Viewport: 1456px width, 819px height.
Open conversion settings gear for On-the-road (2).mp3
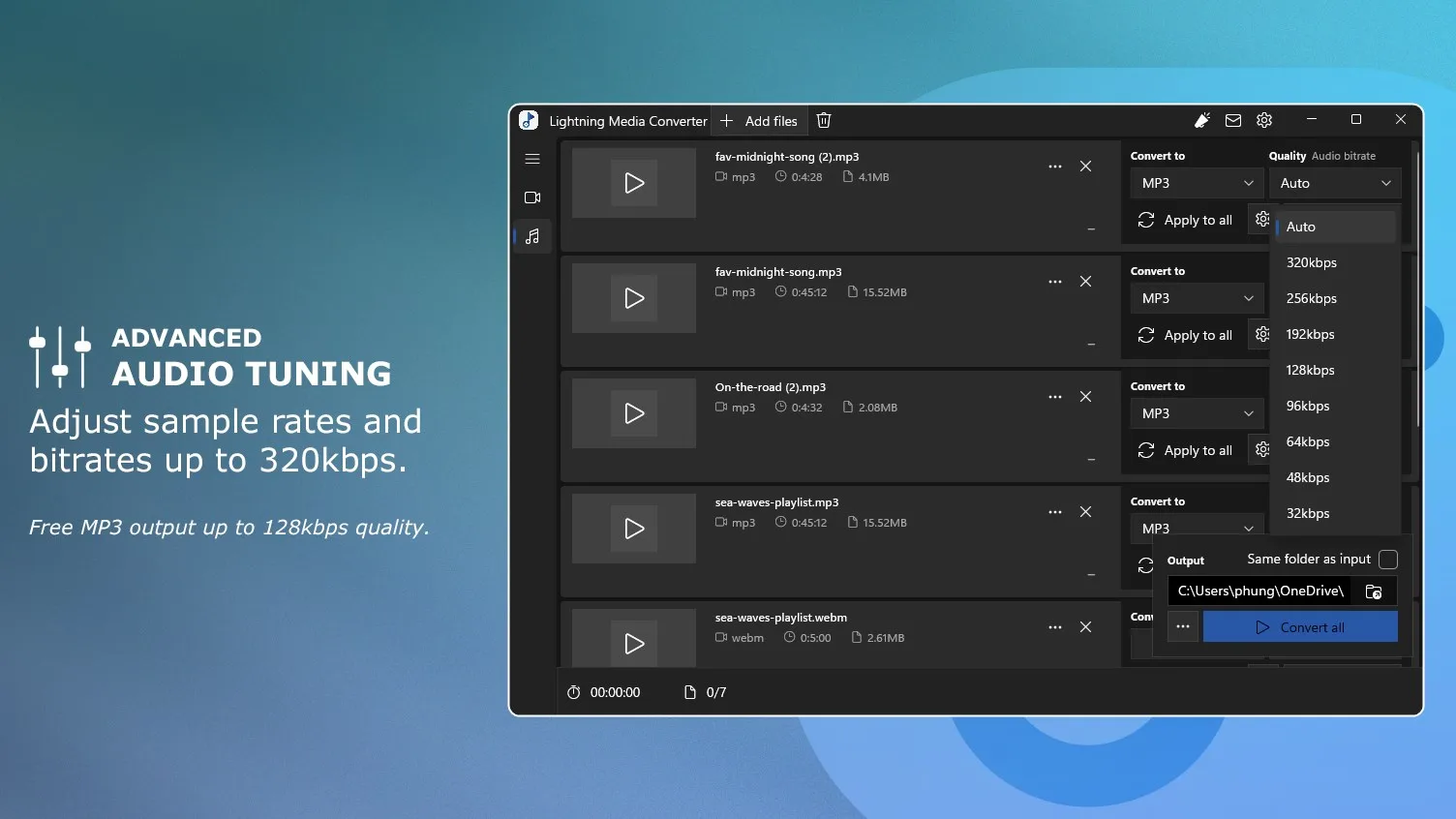coord(1261,450)
